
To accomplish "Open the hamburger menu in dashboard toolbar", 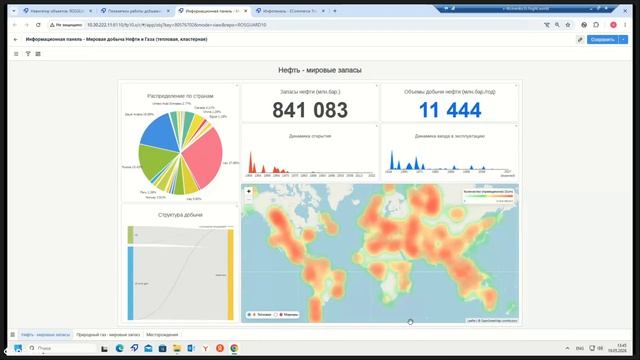I will coord(16,54).
